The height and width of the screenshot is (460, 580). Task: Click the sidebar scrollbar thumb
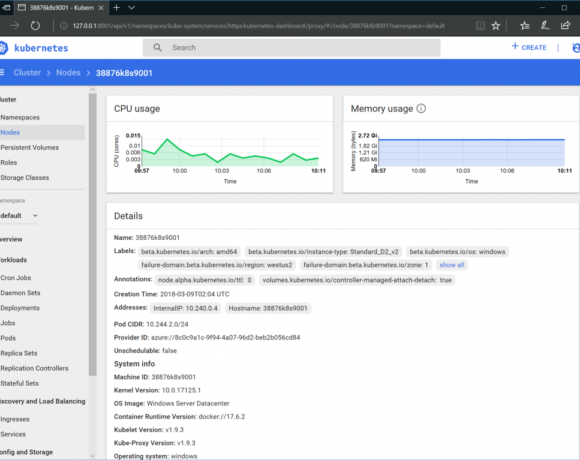(92, 234)
